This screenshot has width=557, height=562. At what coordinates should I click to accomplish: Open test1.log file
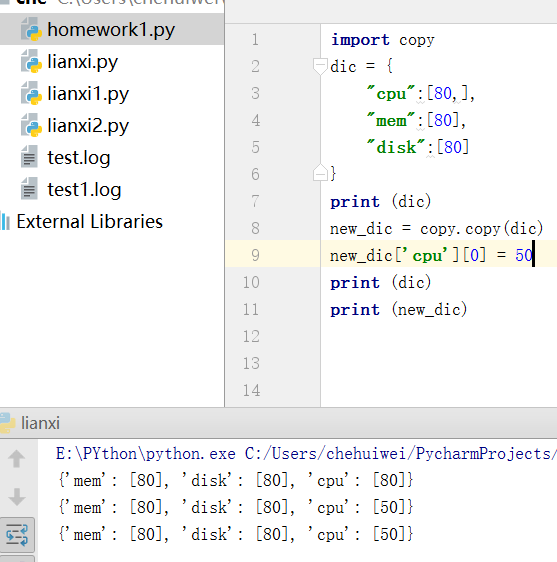click(84, 190)
